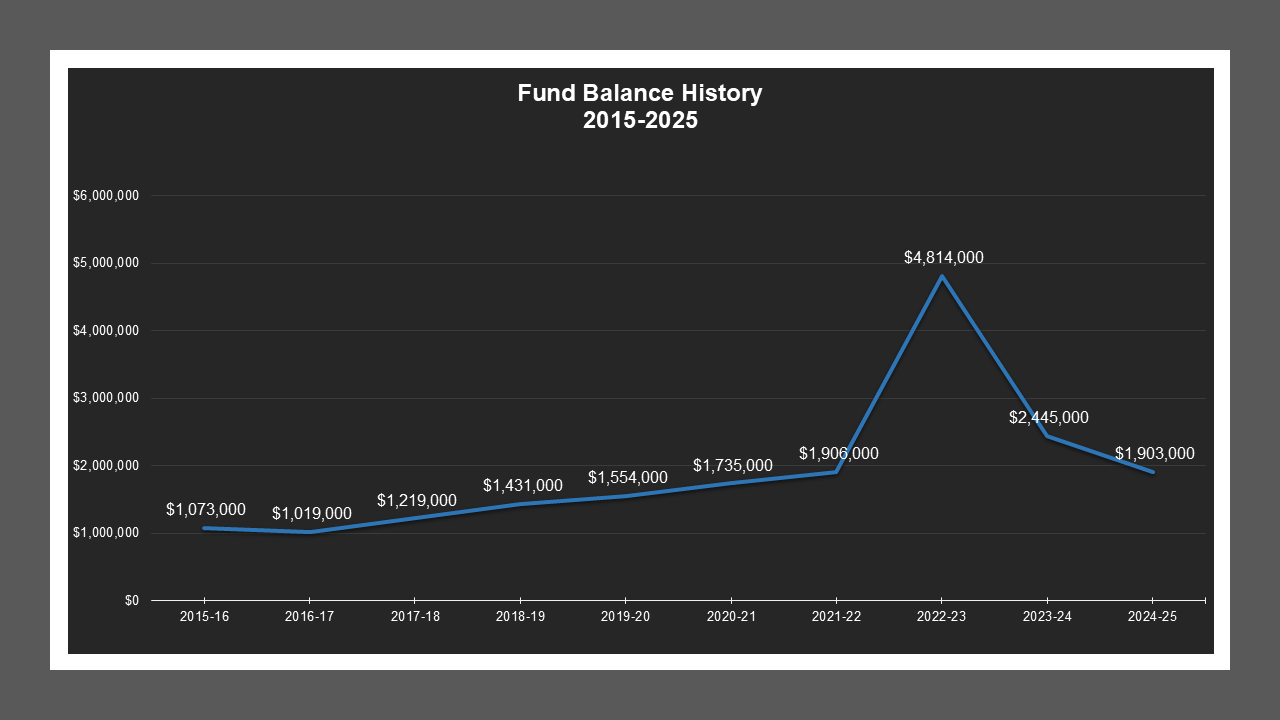Select the $1,431,000 data label
1280x720 pixels.
(522, 486)
